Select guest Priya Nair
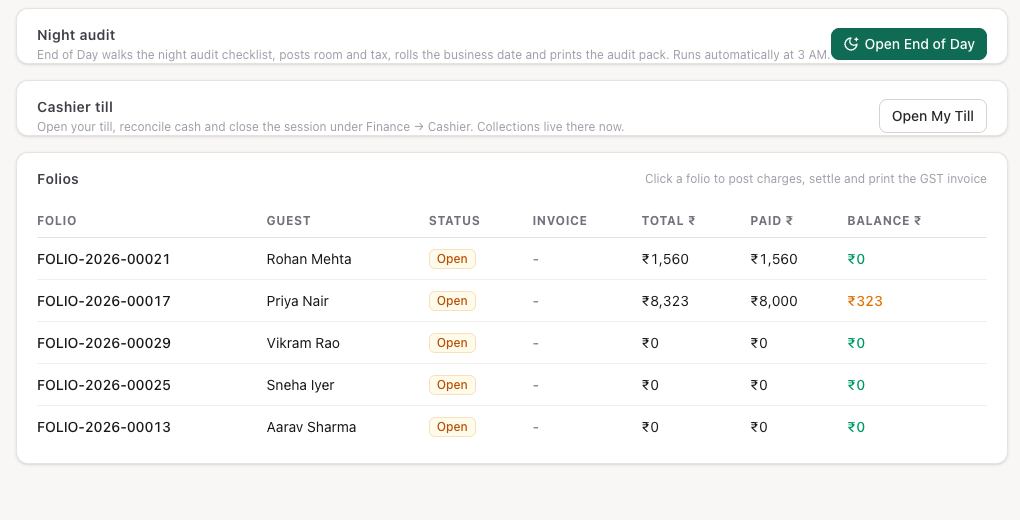 point(298,301)
